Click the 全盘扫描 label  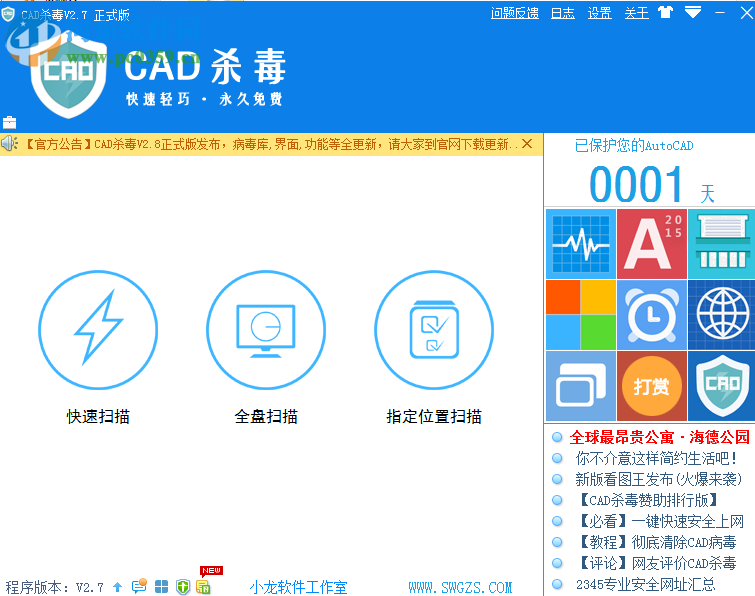(x=266, y=416)
